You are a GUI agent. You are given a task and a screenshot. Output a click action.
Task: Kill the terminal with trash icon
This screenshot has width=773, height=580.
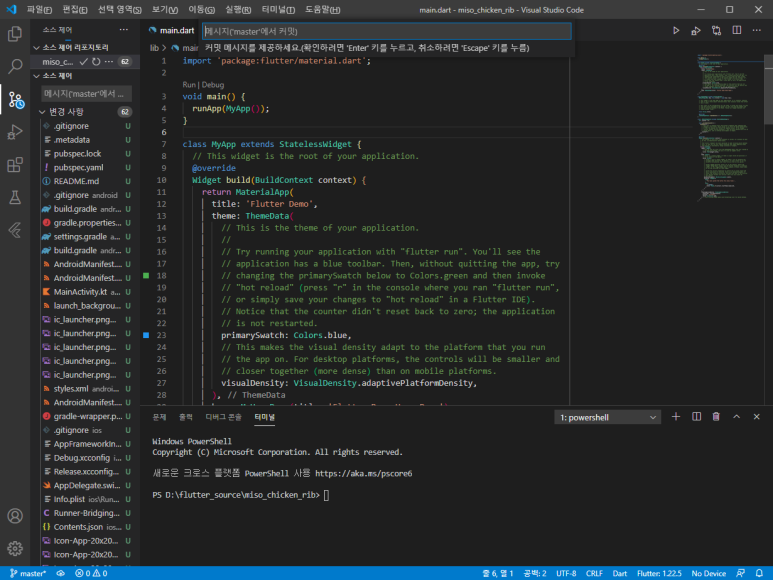(x=716, y=417)
